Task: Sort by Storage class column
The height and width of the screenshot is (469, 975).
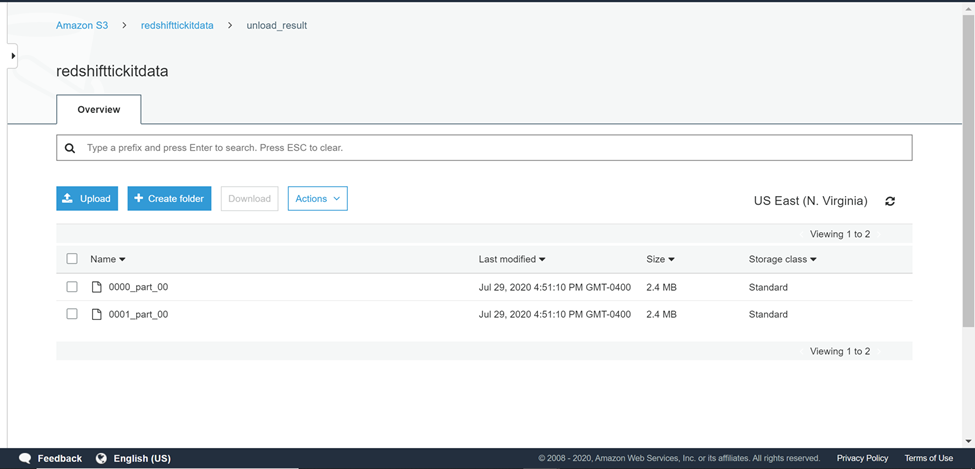Action: click(782, 259)
